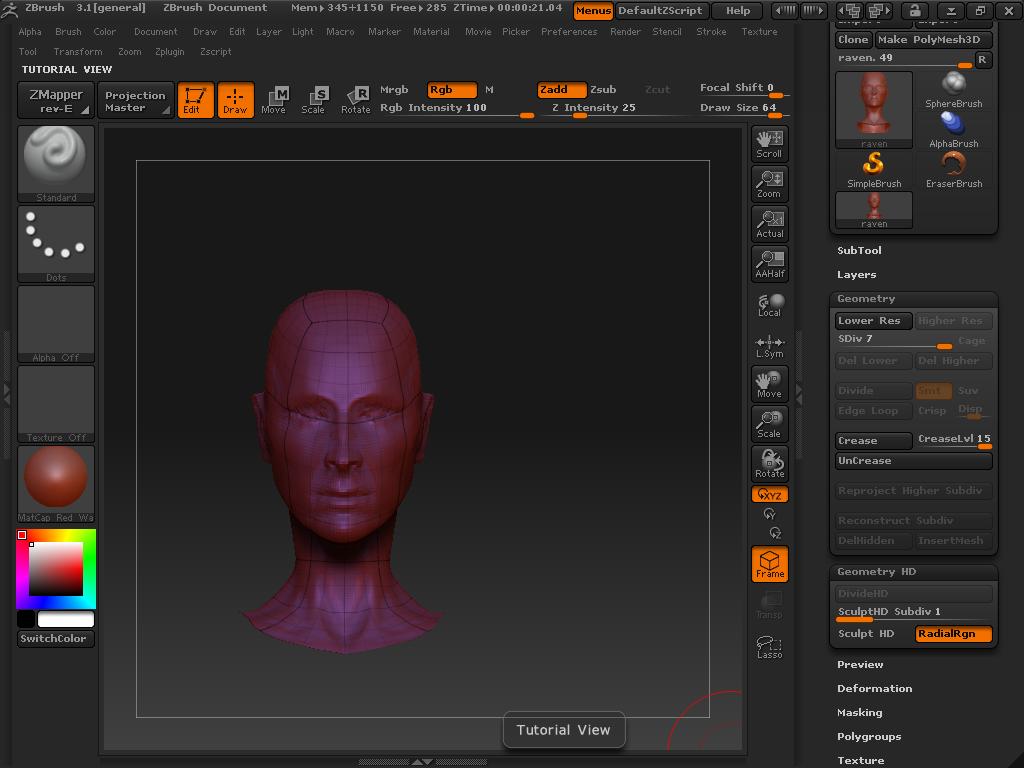Disable the RadialRgn option

tap(953, 634)
